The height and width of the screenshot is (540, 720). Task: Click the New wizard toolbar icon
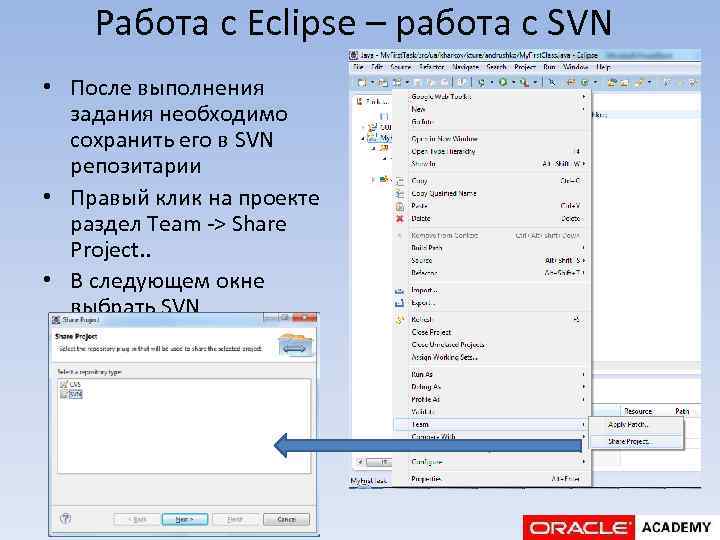pos(362,83)
